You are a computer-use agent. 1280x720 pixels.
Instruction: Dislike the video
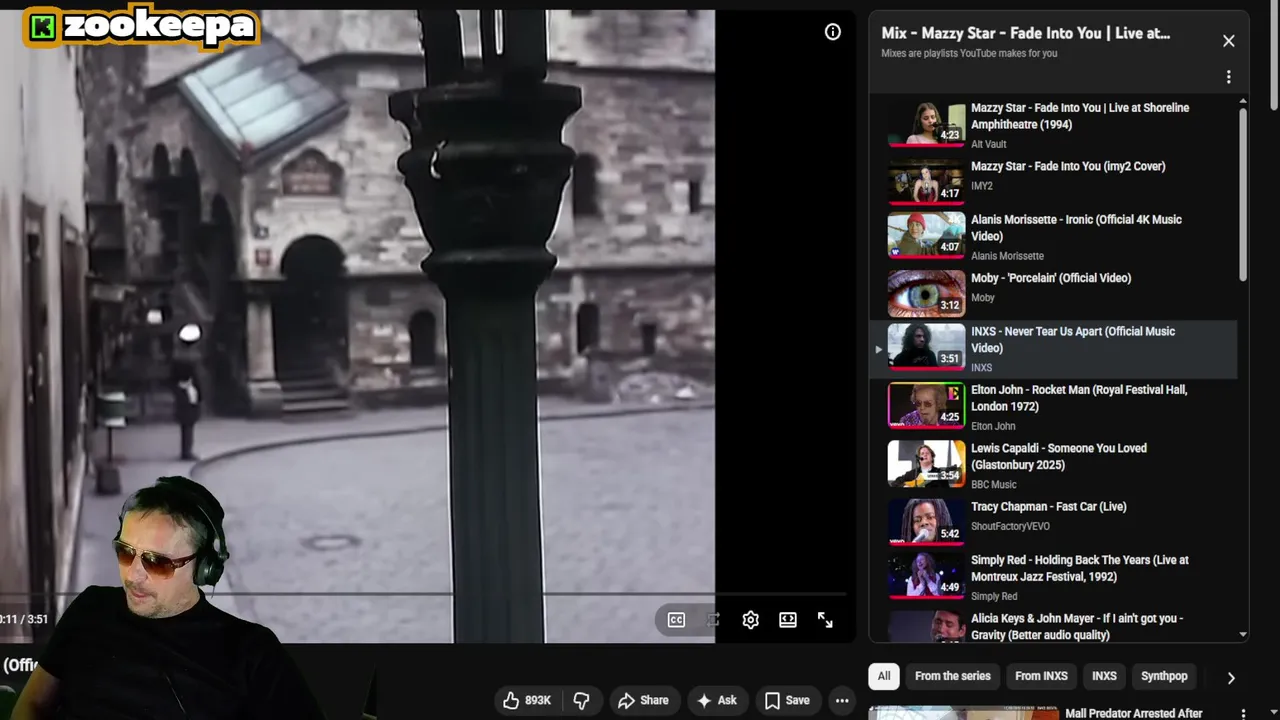[581, 700]
